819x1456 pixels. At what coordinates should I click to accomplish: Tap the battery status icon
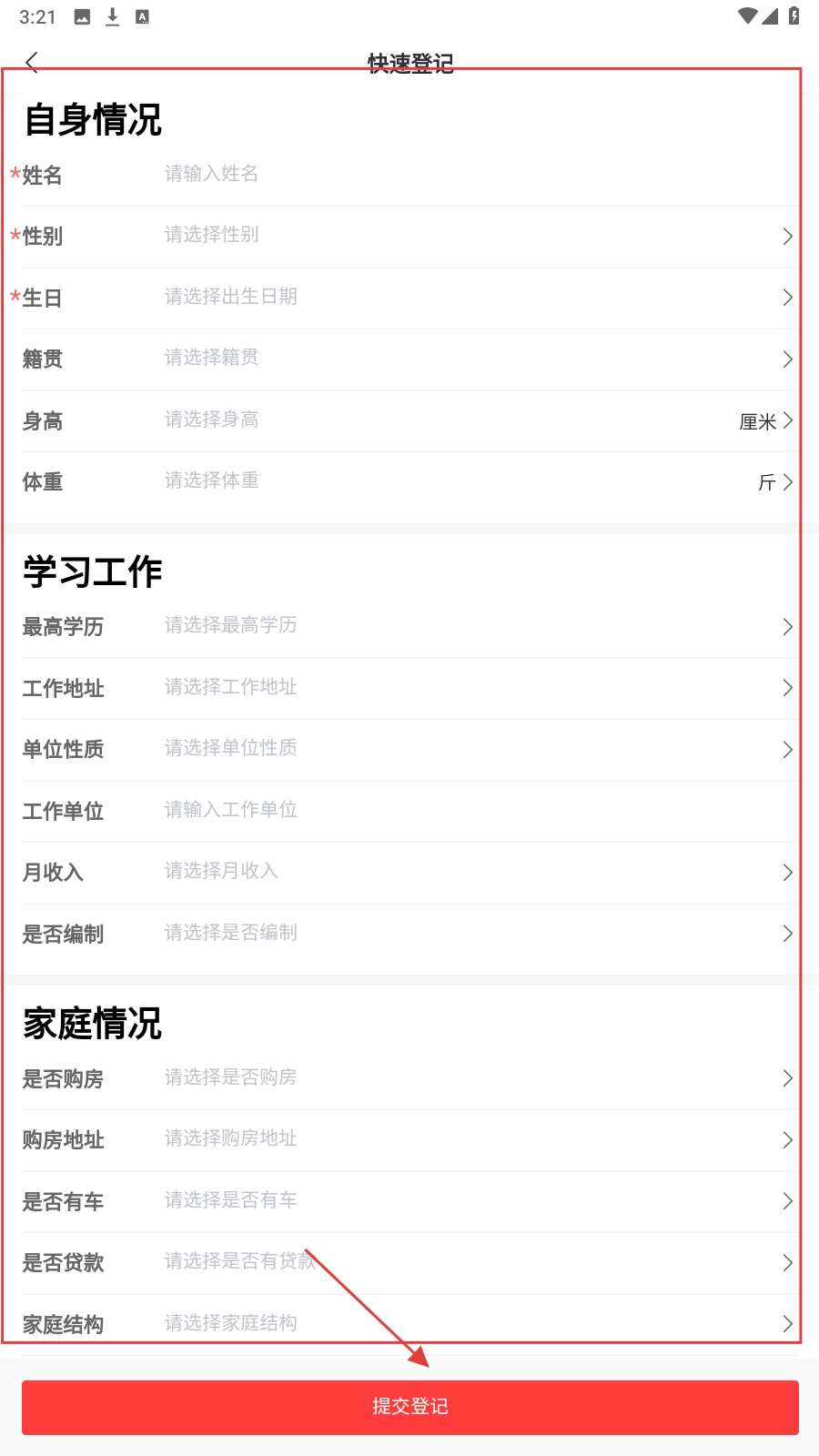794,15
